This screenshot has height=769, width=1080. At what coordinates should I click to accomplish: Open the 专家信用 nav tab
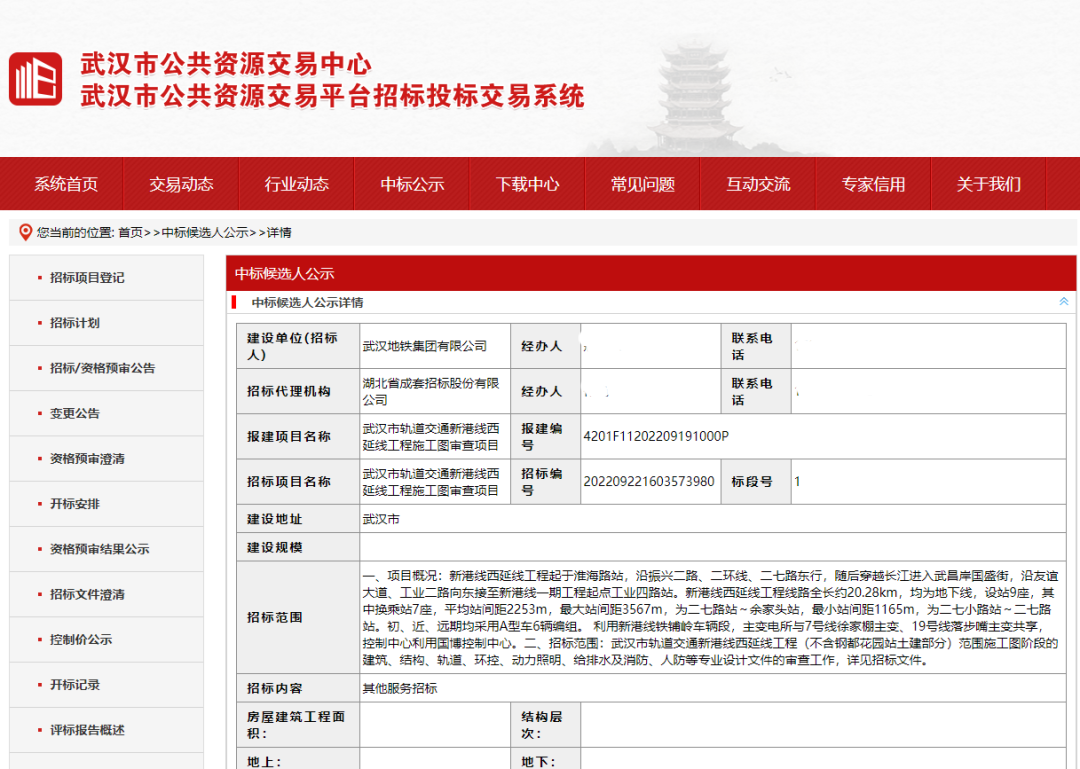(873, 184)
